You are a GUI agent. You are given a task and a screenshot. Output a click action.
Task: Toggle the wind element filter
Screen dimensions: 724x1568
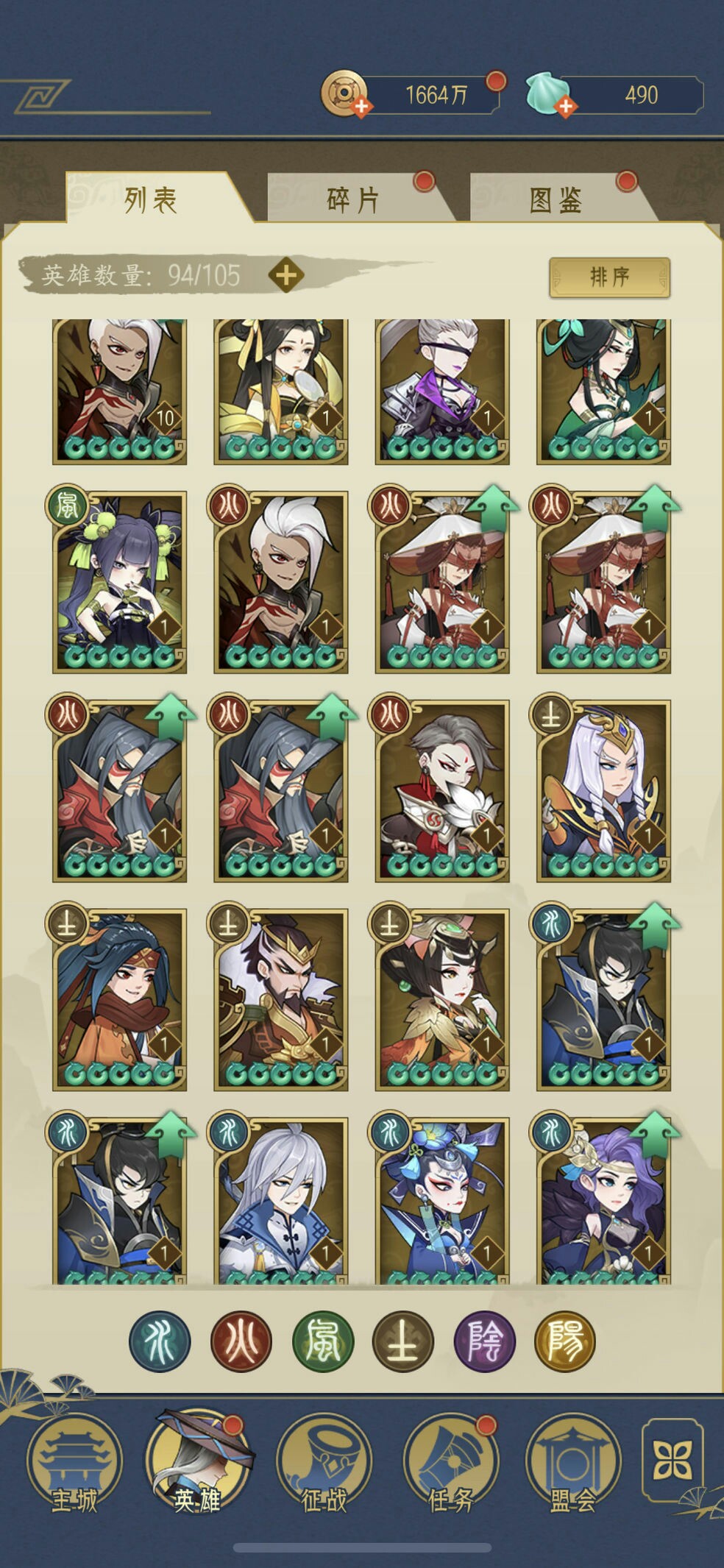click(322, 1341)
